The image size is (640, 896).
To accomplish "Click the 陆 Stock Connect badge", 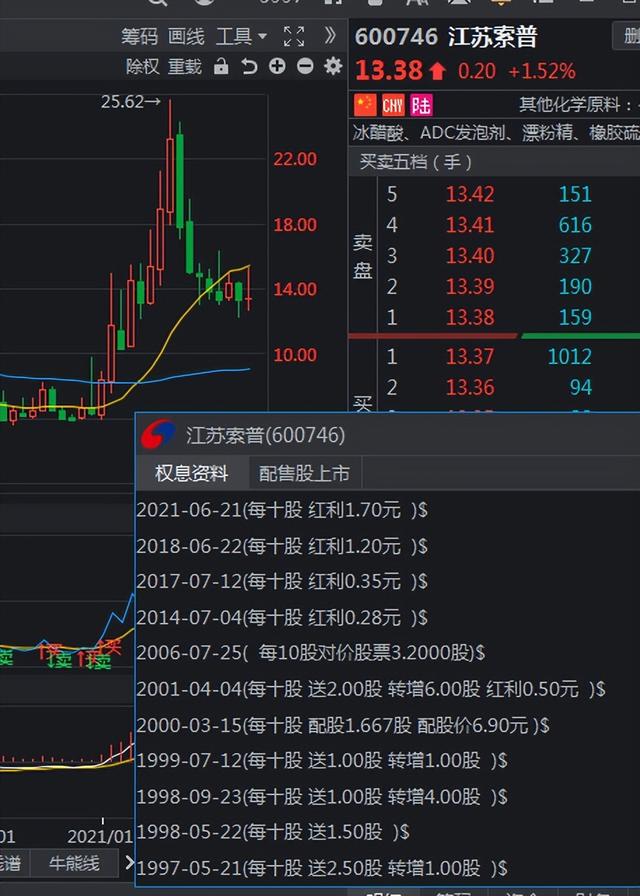I will coord(422,105).
